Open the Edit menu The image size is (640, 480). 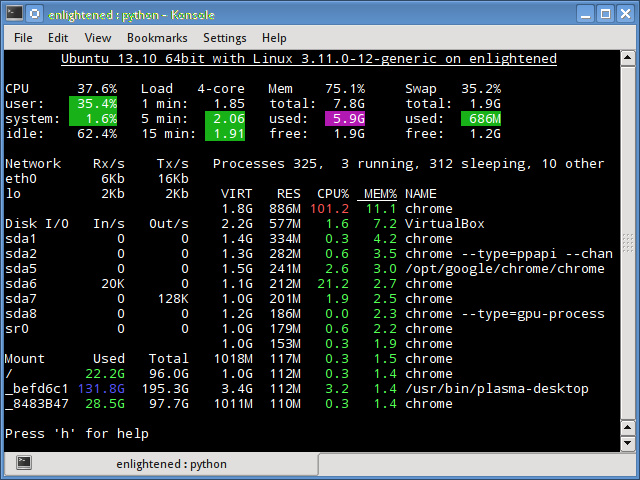(58, 38)
